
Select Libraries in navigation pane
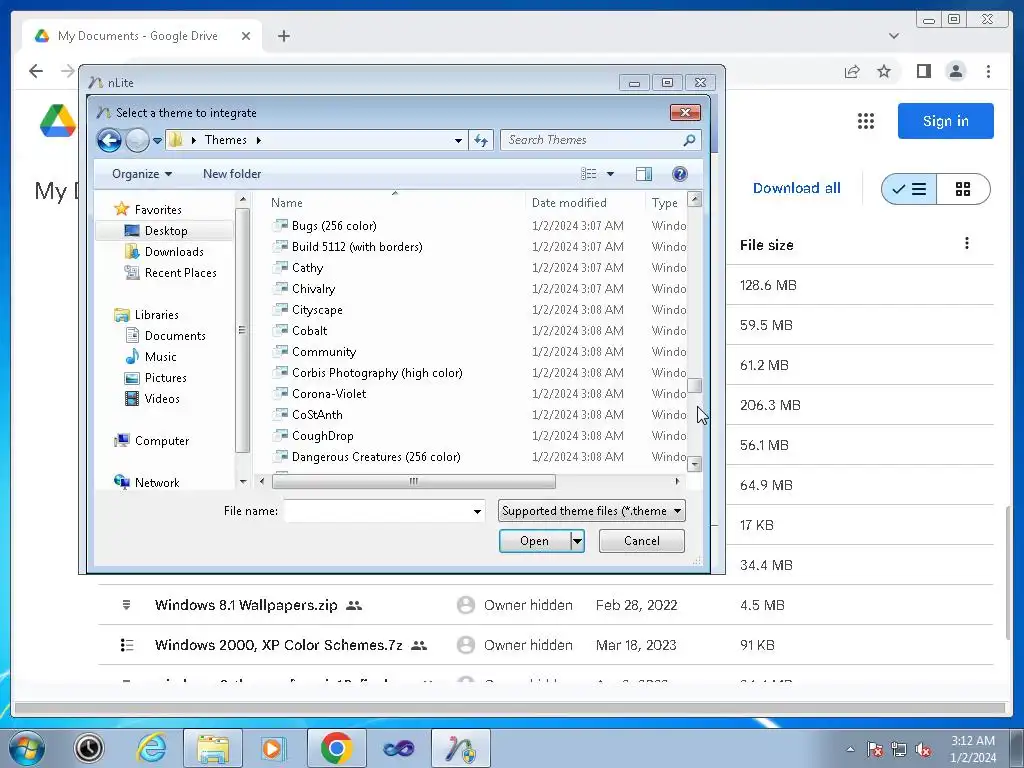pyautogui.click(x=155, y=314)
